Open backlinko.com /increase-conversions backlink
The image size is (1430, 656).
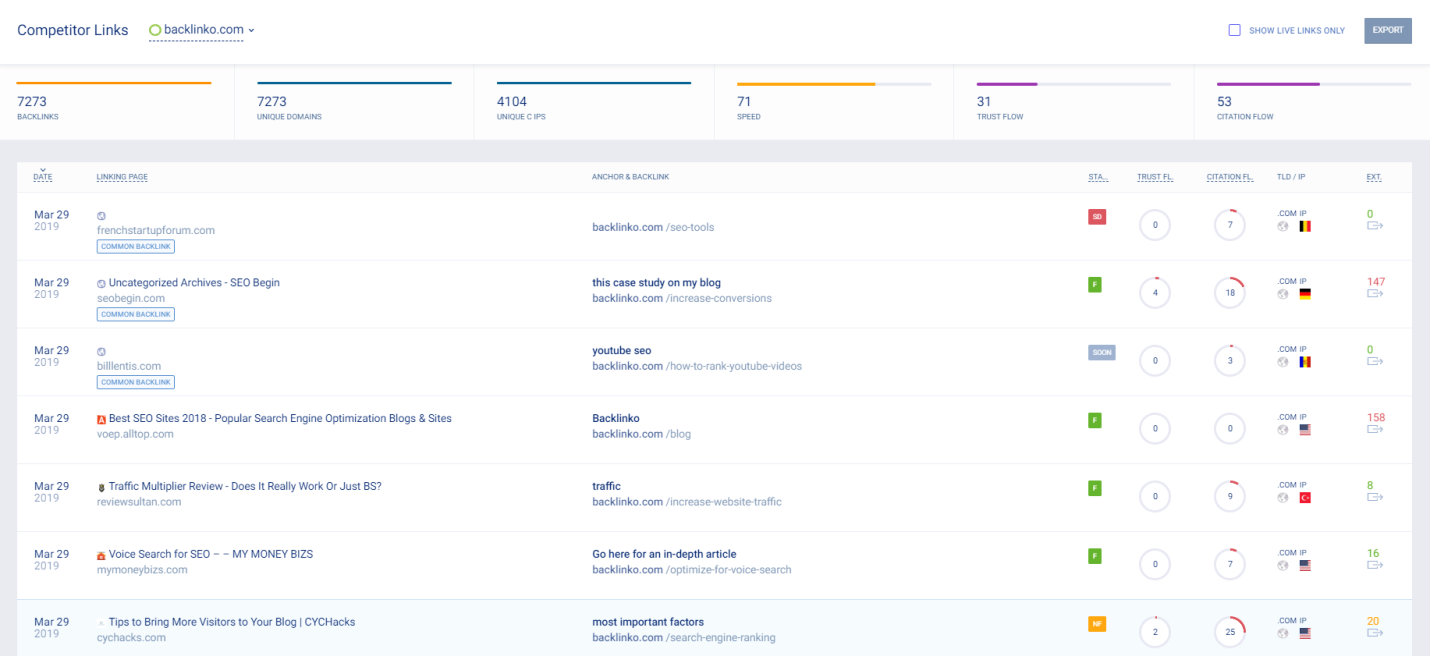[x=682, y=298]
